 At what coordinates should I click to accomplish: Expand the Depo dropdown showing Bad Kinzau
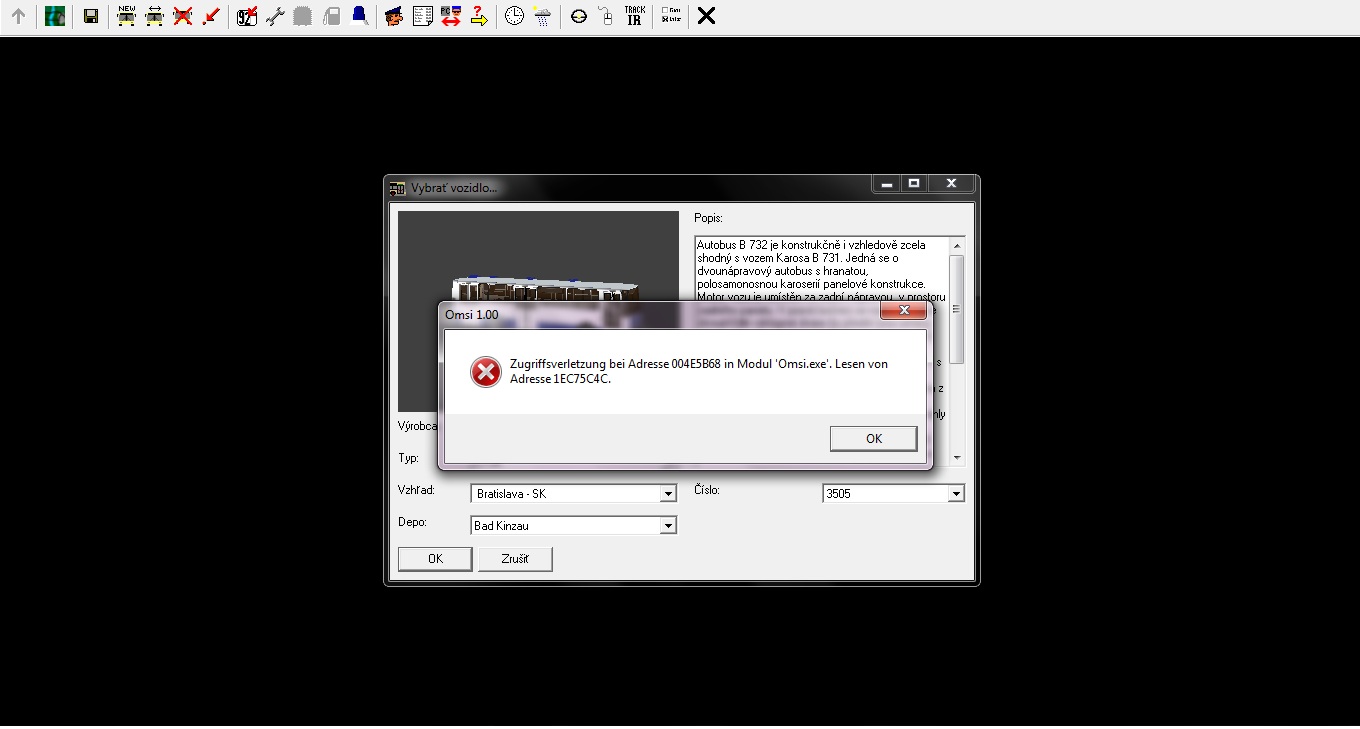(x=668, y=526)
